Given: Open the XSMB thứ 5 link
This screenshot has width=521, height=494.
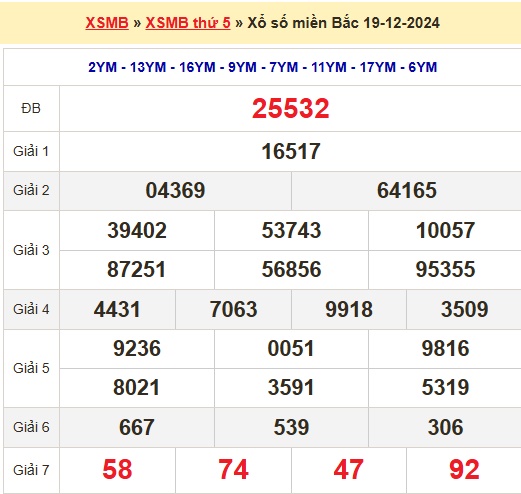Looking at the screenshot, I should click(188, 23).
